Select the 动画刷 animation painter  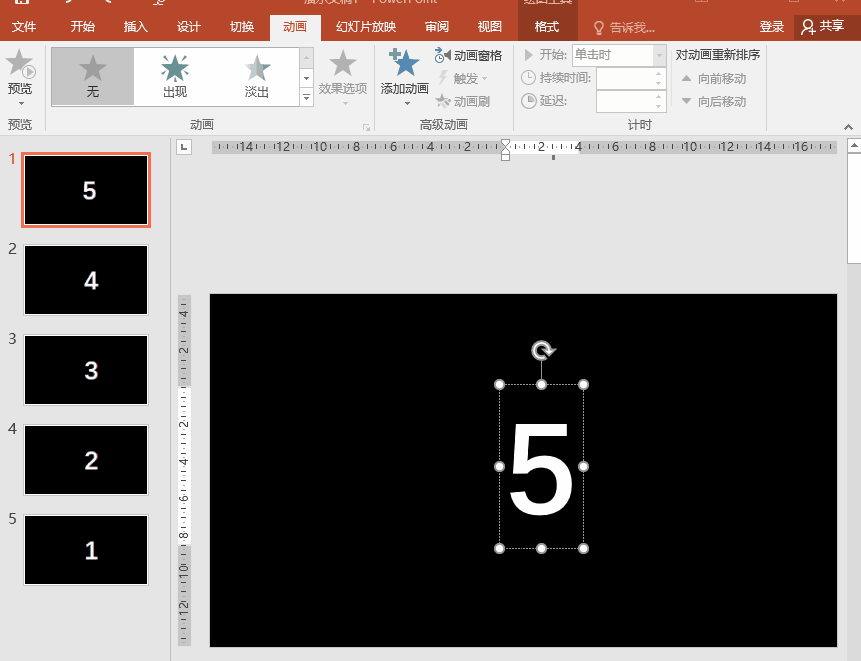(462, 101)
